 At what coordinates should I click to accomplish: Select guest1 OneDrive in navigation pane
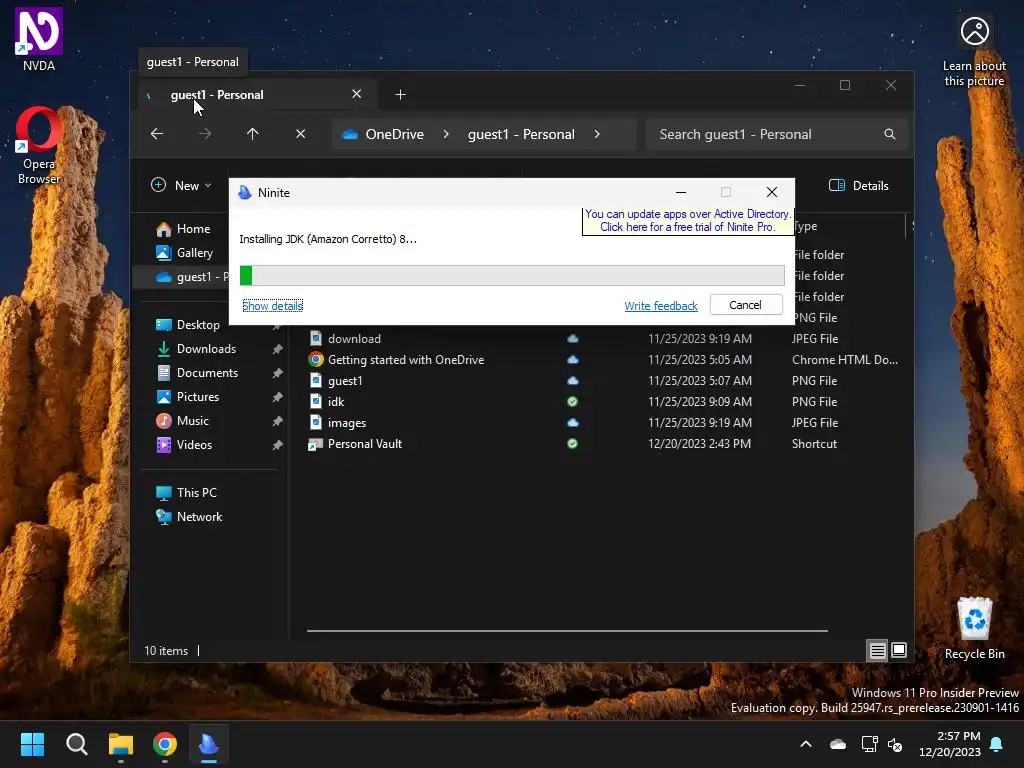[x=191, y=277]
